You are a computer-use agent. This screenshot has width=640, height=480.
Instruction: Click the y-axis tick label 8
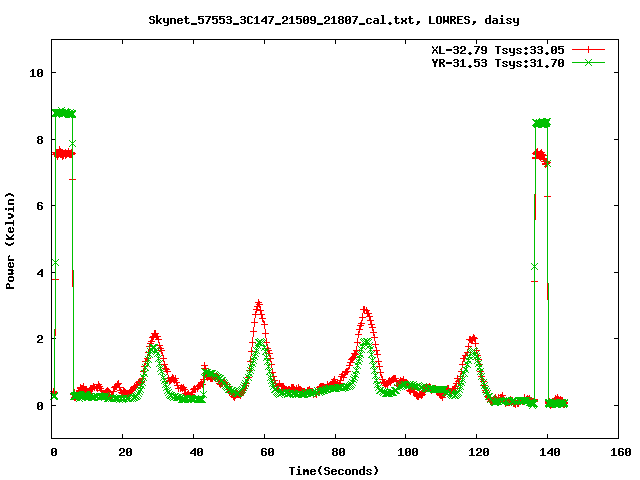[40, 140]
